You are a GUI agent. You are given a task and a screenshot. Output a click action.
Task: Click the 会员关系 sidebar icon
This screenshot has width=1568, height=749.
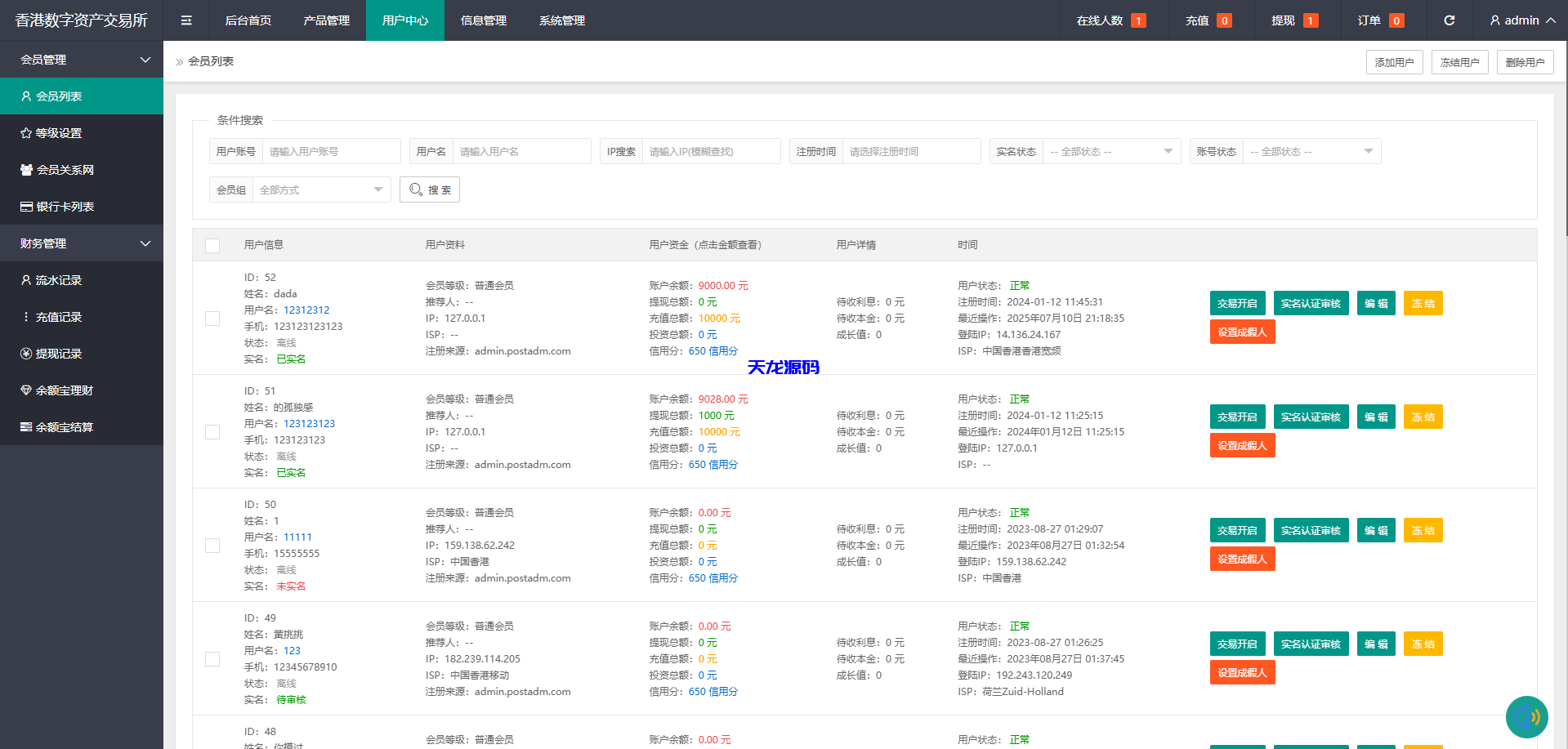pos(25,169)
